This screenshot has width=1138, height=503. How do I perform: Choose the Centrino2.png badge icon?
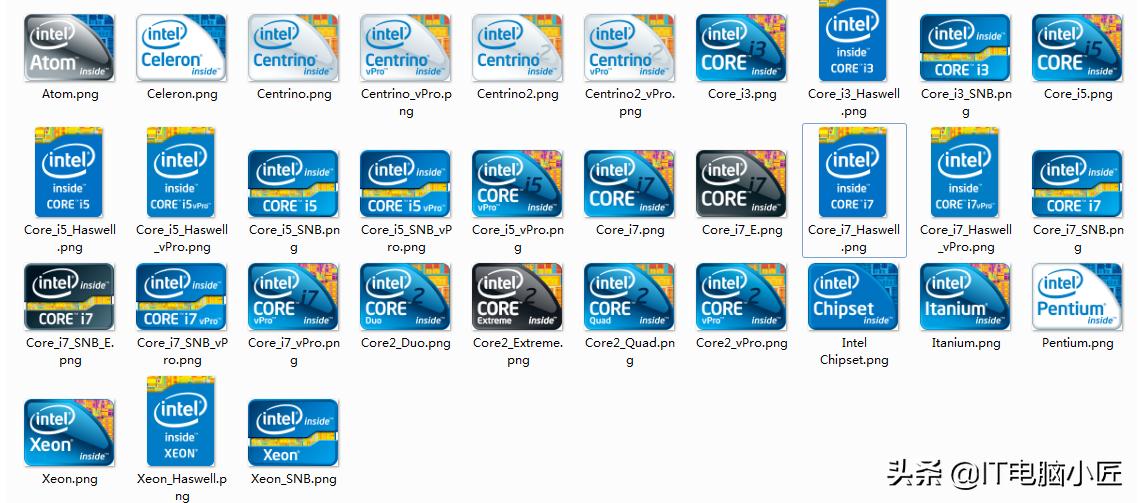point(517,47)
